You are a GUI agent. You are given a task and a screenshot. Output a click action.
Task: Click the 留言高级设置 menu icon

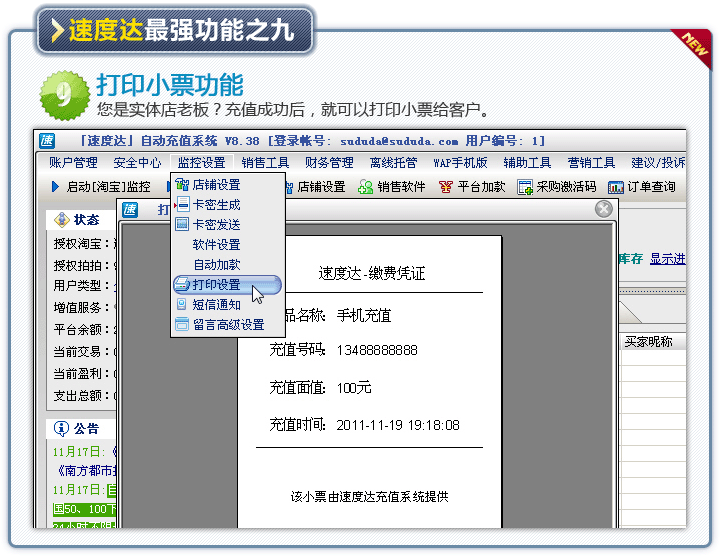point(182,324)
